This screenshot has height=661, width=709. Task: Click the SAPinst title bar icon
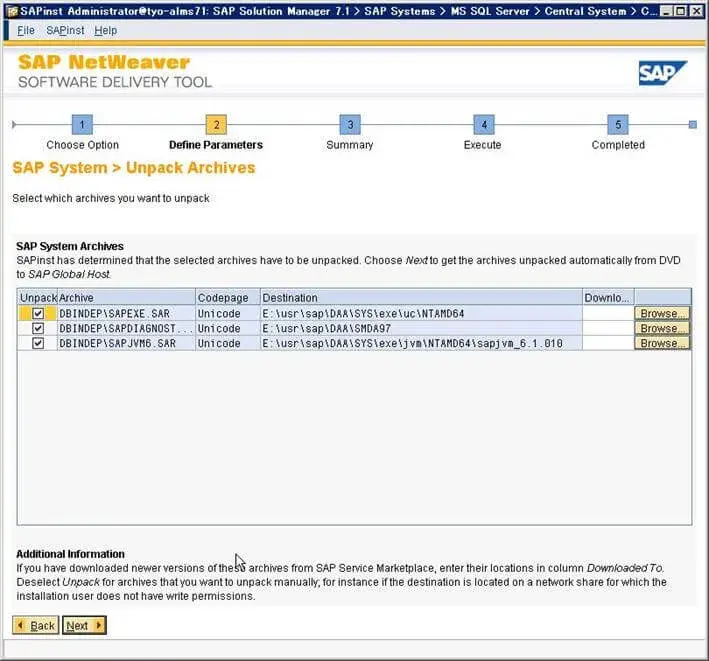tap(12, 11)
